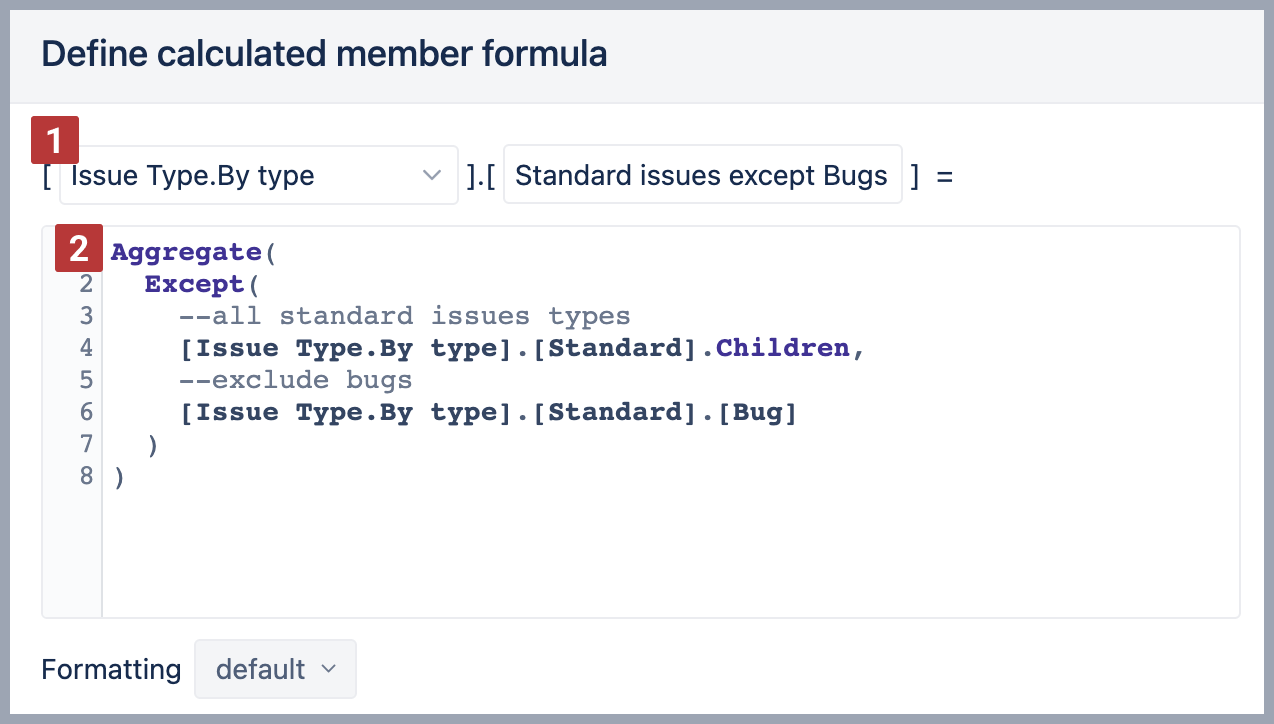Click the "Define calculated member formula" title
The image size is (1274, 724).
click(x=324, y=54)
